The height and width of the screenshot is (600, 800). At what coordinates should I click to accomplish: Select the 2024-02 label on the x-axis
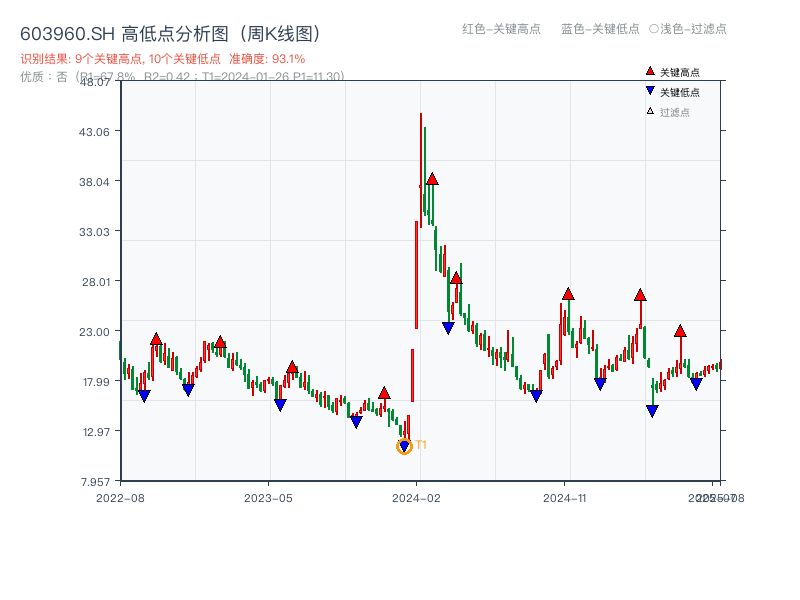[x=416, y=497]
